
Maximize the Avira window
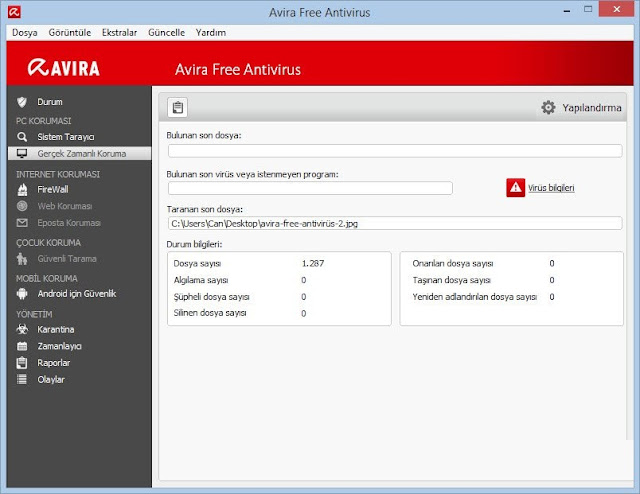tap(588, 9)
